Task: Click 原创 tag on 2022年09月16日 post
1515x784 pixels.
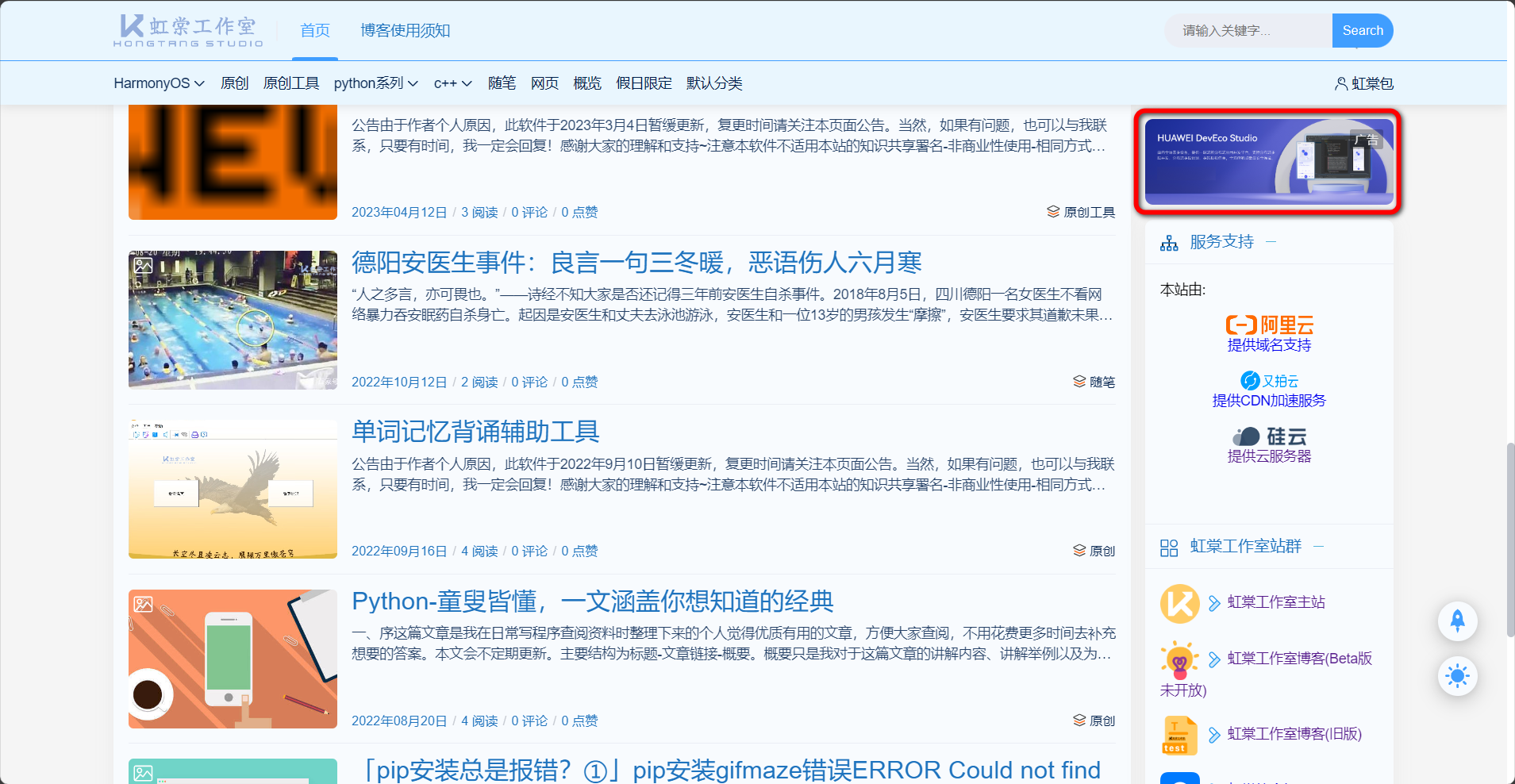Action: [1102, 551]
